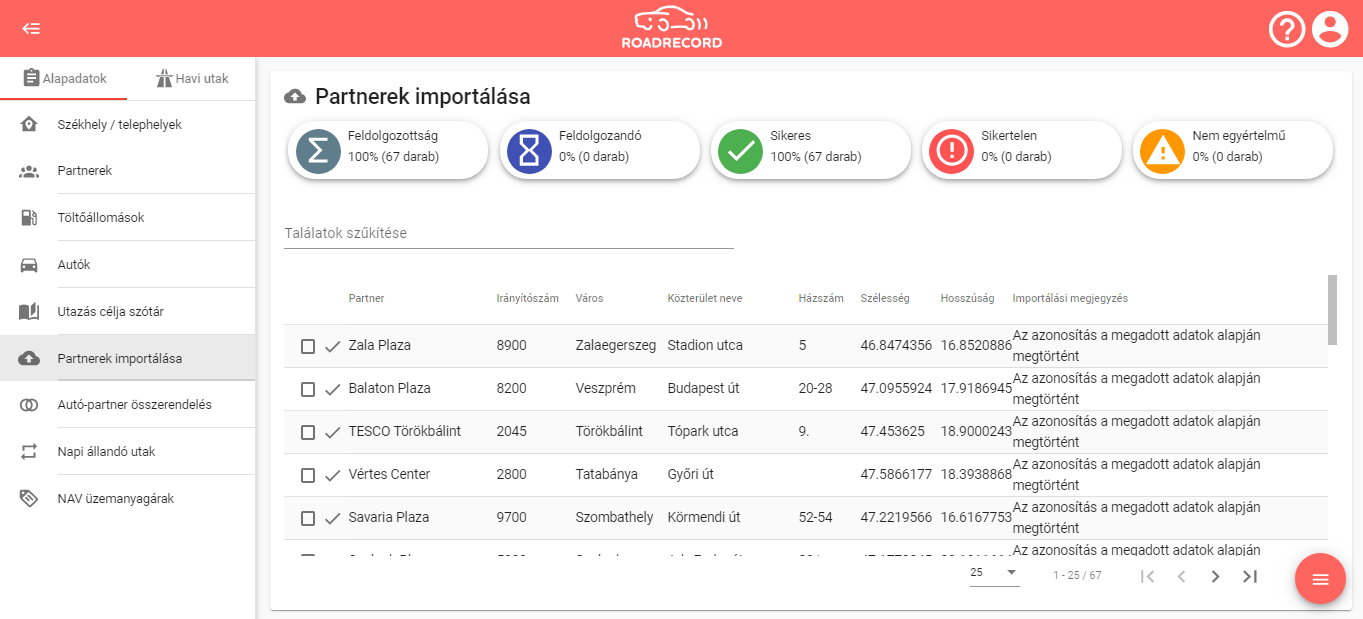Screen dimensions: 1363x619
Task: Go to the previous page of results
Action: 1181,576
